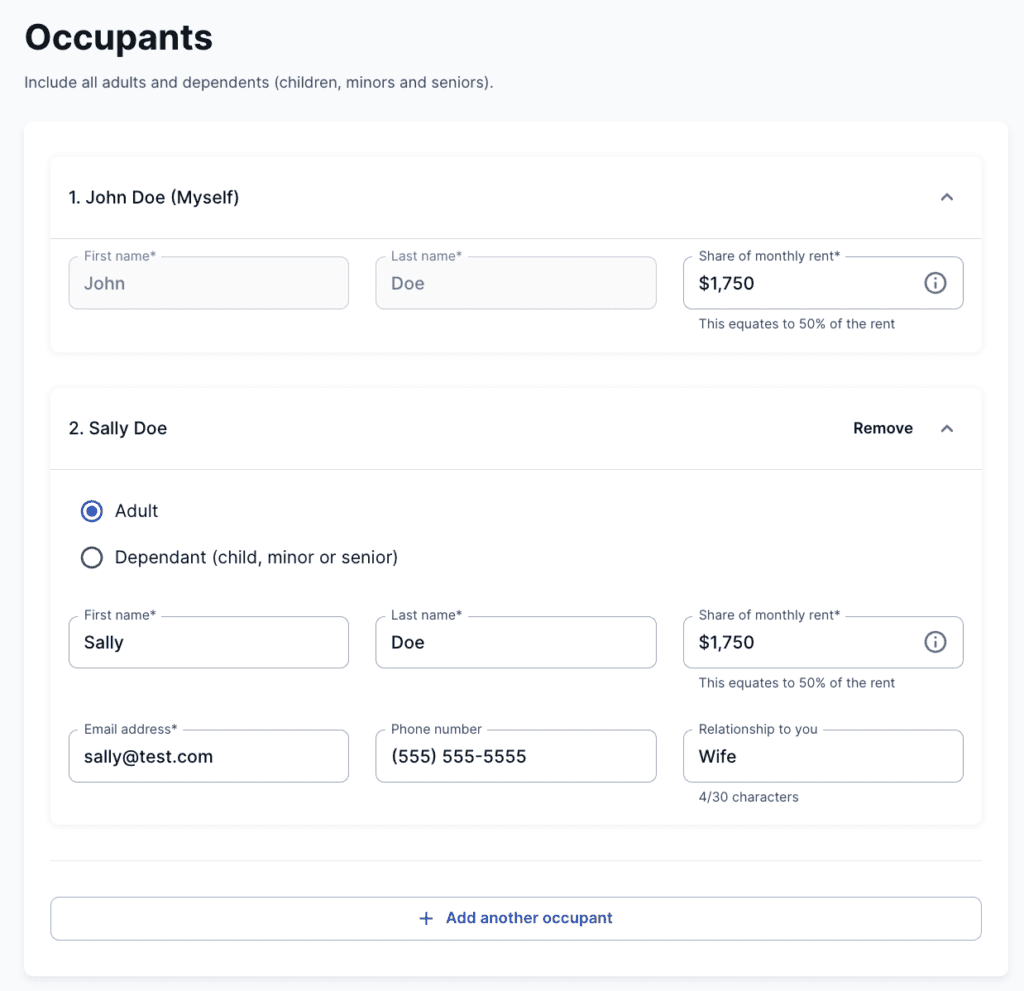Click info icon in Sally's rent share field

tap(935, 642)
